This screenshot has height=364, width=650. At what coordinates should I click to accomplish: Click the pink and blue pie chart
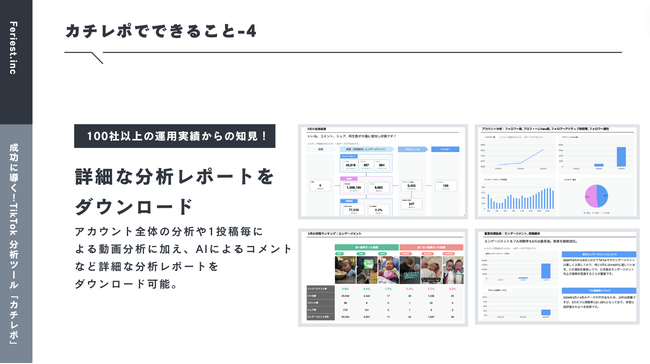[x=597, y=196]
